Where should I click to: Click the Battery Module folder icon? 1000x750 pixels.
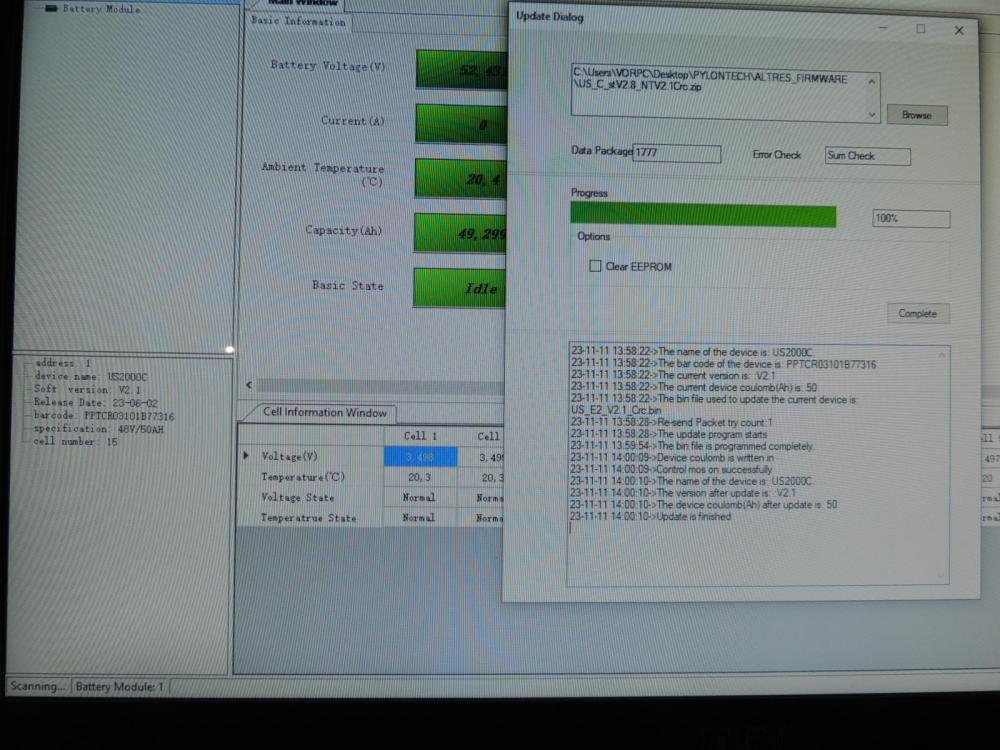tap(52, 8)
